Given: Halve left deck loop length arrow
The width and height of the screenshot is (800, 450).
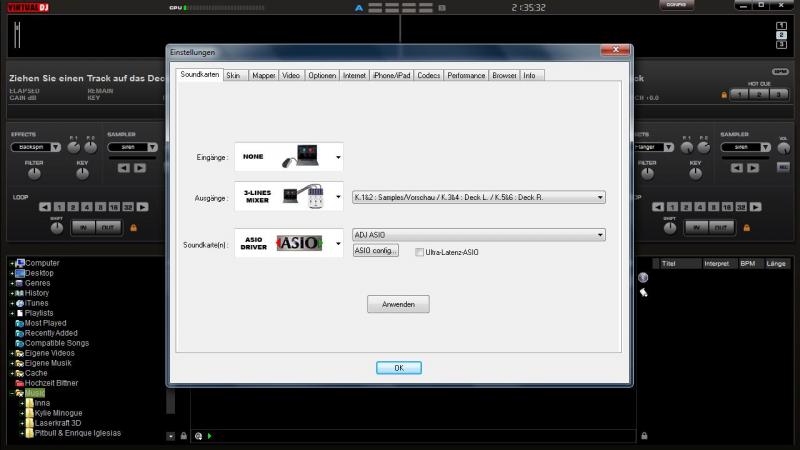Looking at the screenshot, I should click(x=45, y=207).
